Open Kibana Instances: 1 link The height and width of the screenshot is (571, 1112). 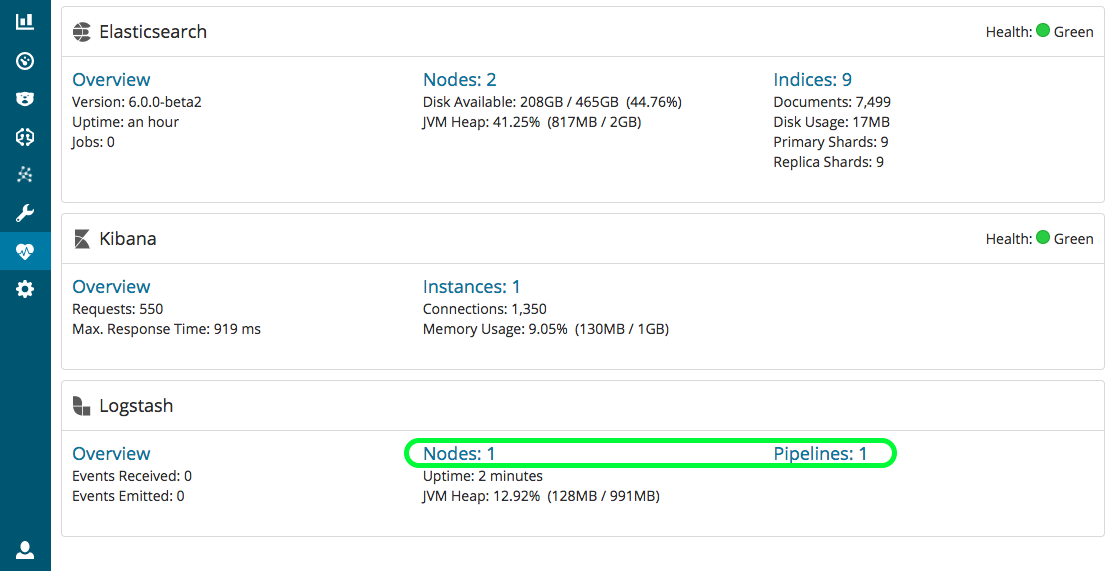pyautogui.click(x=471, y=287)
